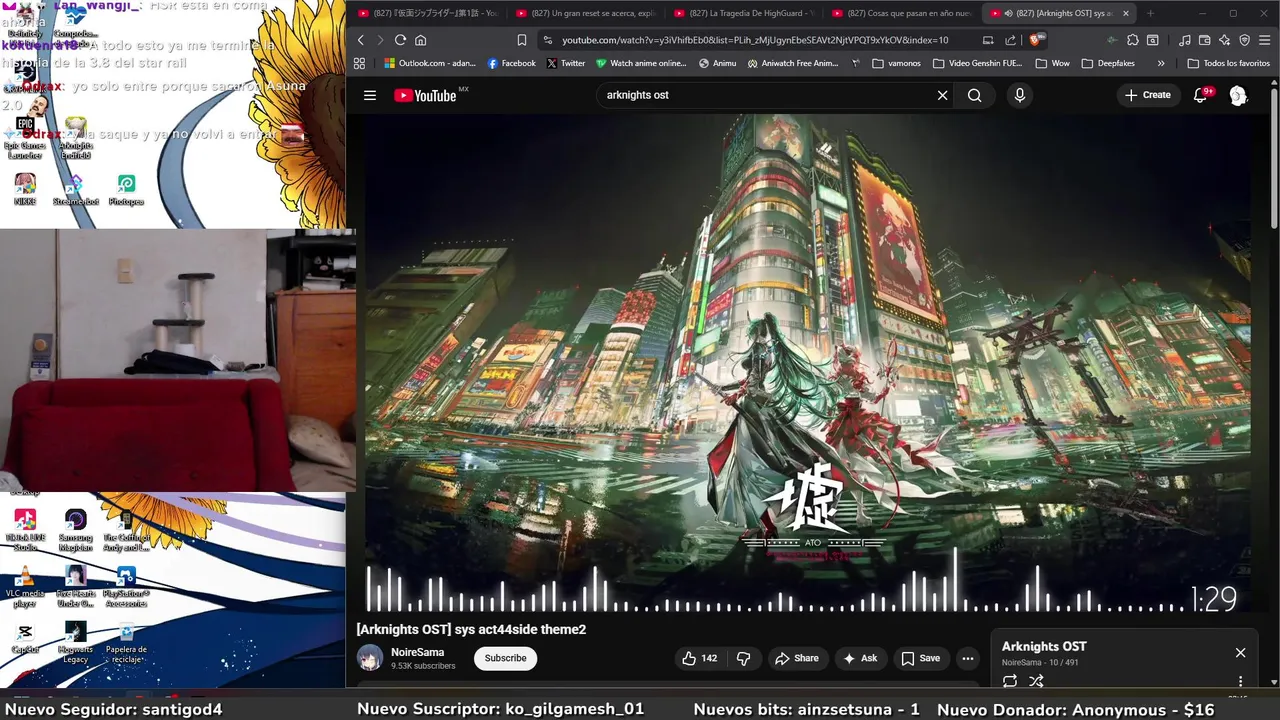Open the 'Todos los favoritos' folder
The width and height of the screenshot is (1280, 720).
coord(1228,63)
